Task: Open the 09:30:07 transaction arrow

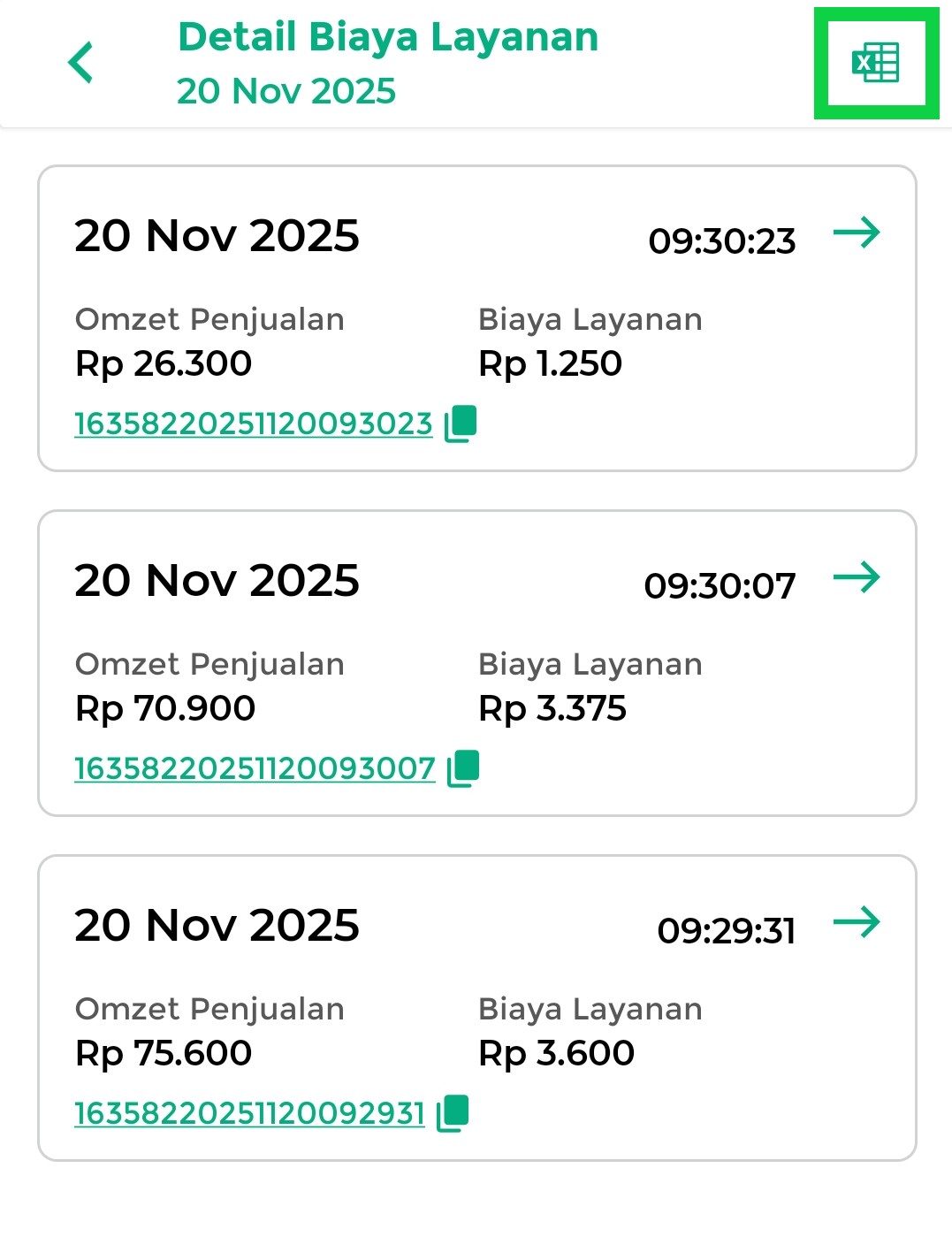Action: point(857,578)
